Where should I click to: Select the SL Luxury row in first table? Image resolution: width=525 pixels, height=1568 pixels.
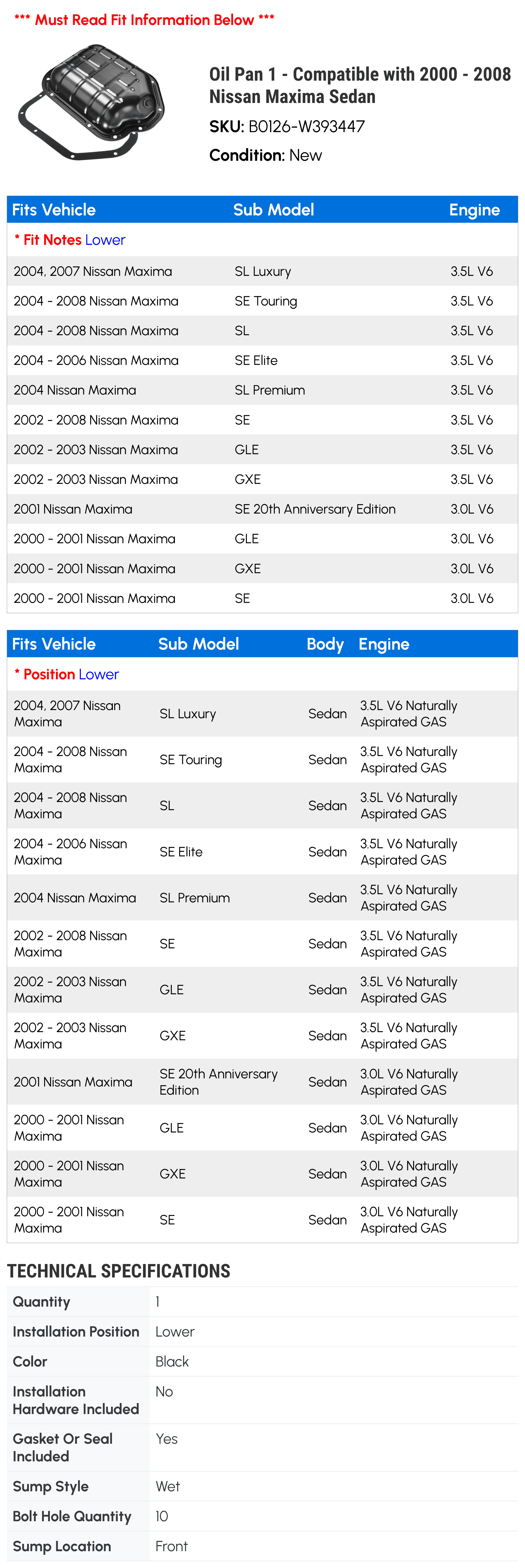click(x=262, y=271)
